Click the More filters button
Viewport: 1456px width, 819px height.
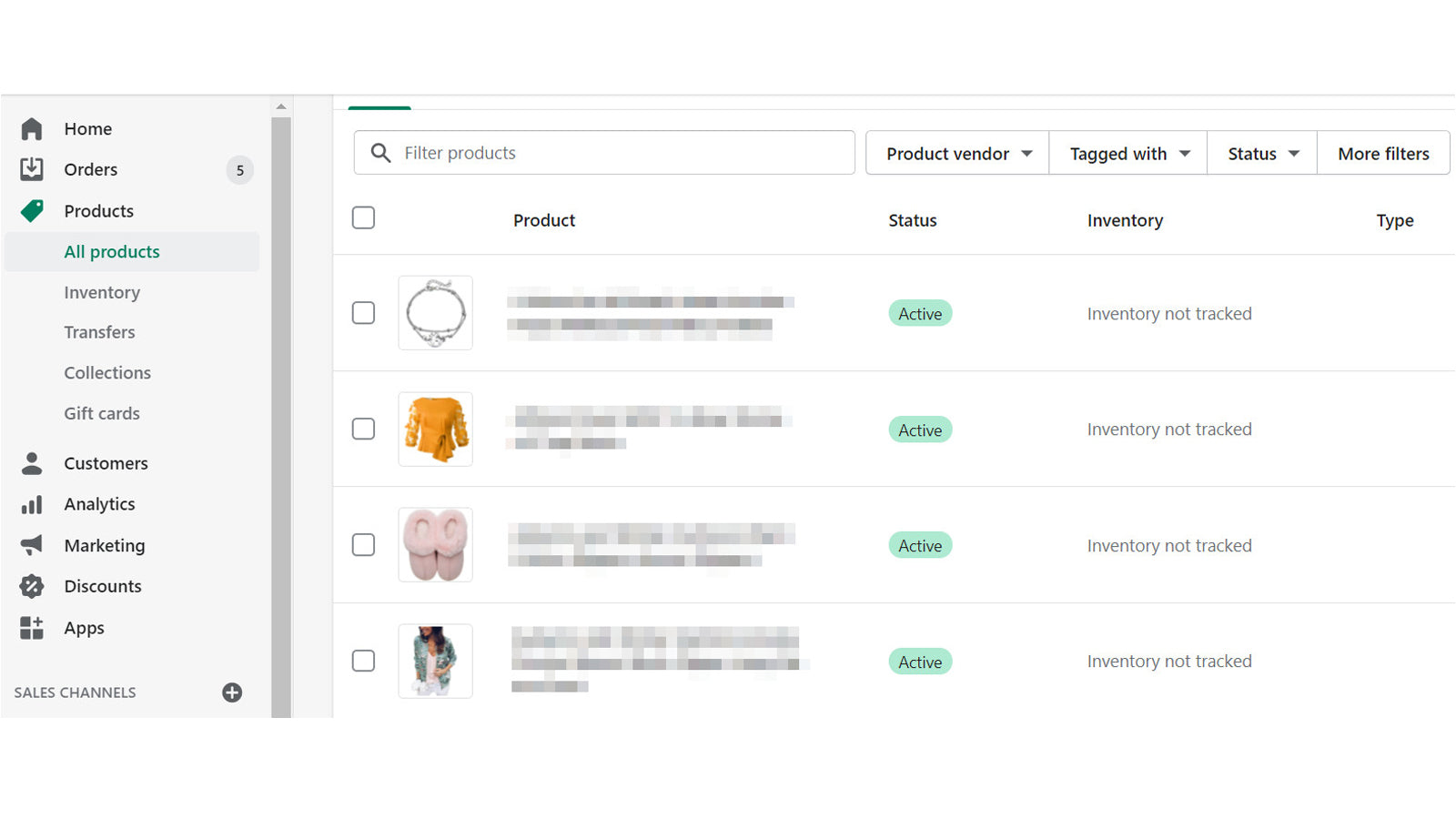tap(1383, 153)
